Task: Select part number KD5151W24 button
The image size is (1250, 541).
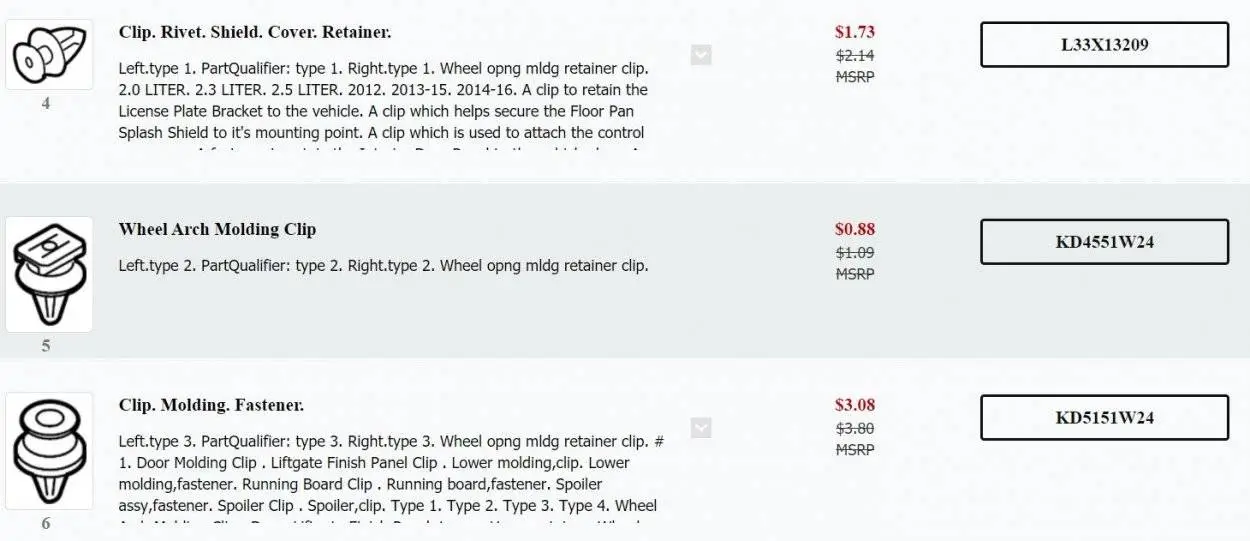Action: [1104, 418]
